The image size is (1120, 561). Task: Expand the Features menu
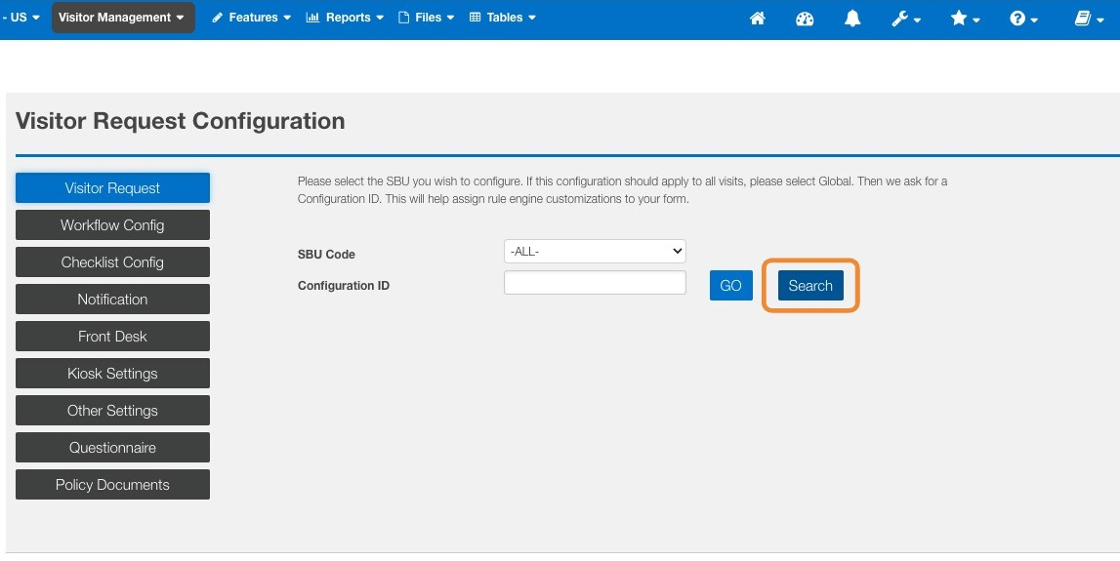(251, 17)
